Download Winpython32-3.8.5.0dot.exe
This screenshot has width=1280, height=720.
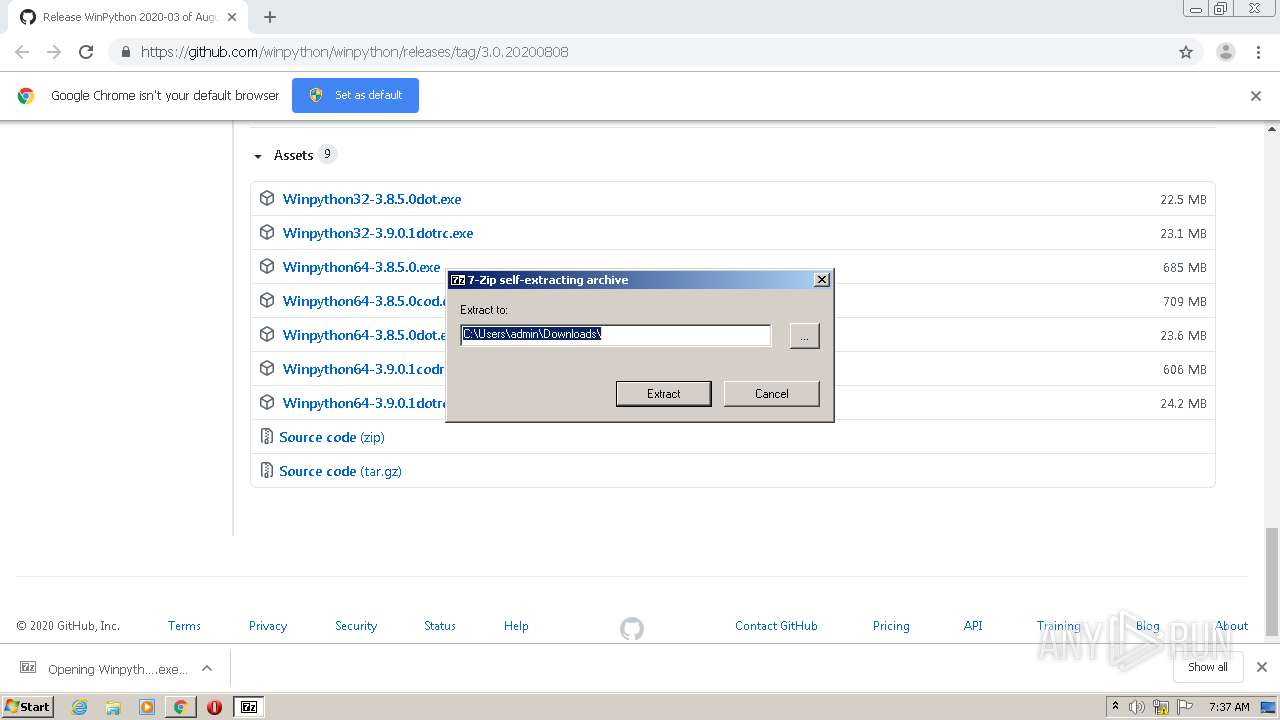372,199
